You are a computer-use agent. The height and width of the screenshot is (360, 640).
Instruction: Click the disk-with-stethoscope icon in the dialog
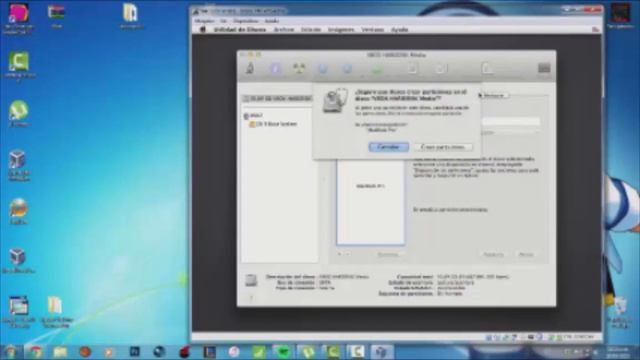(x=334, y=100)
